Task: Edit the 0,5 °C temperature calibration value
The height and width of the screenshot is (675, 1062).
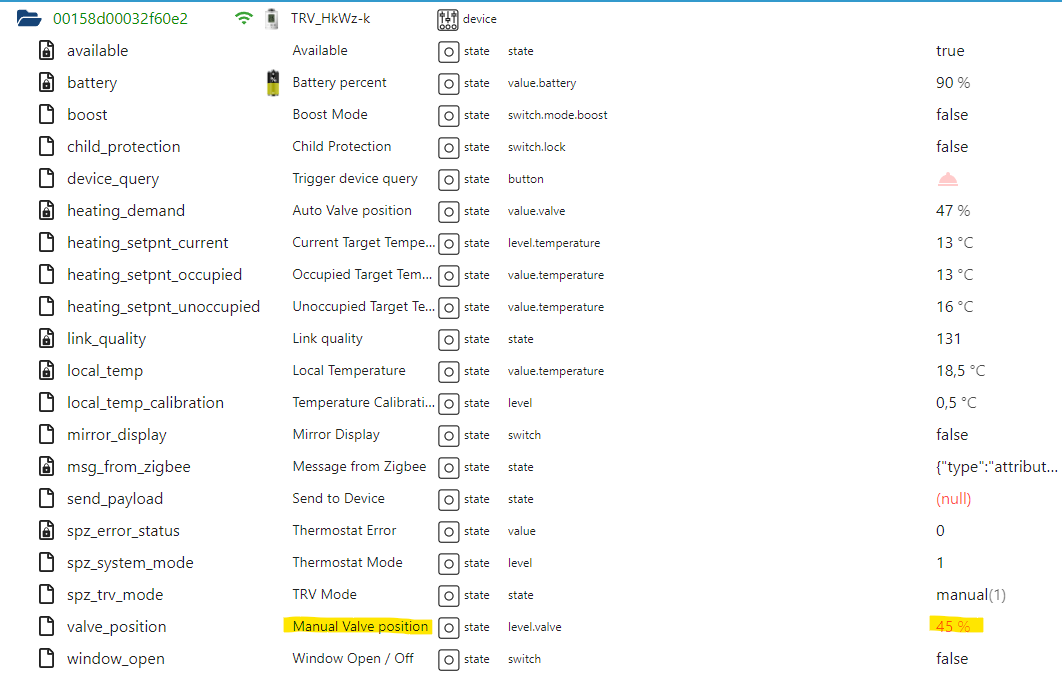Action: (x=956, y=403)
